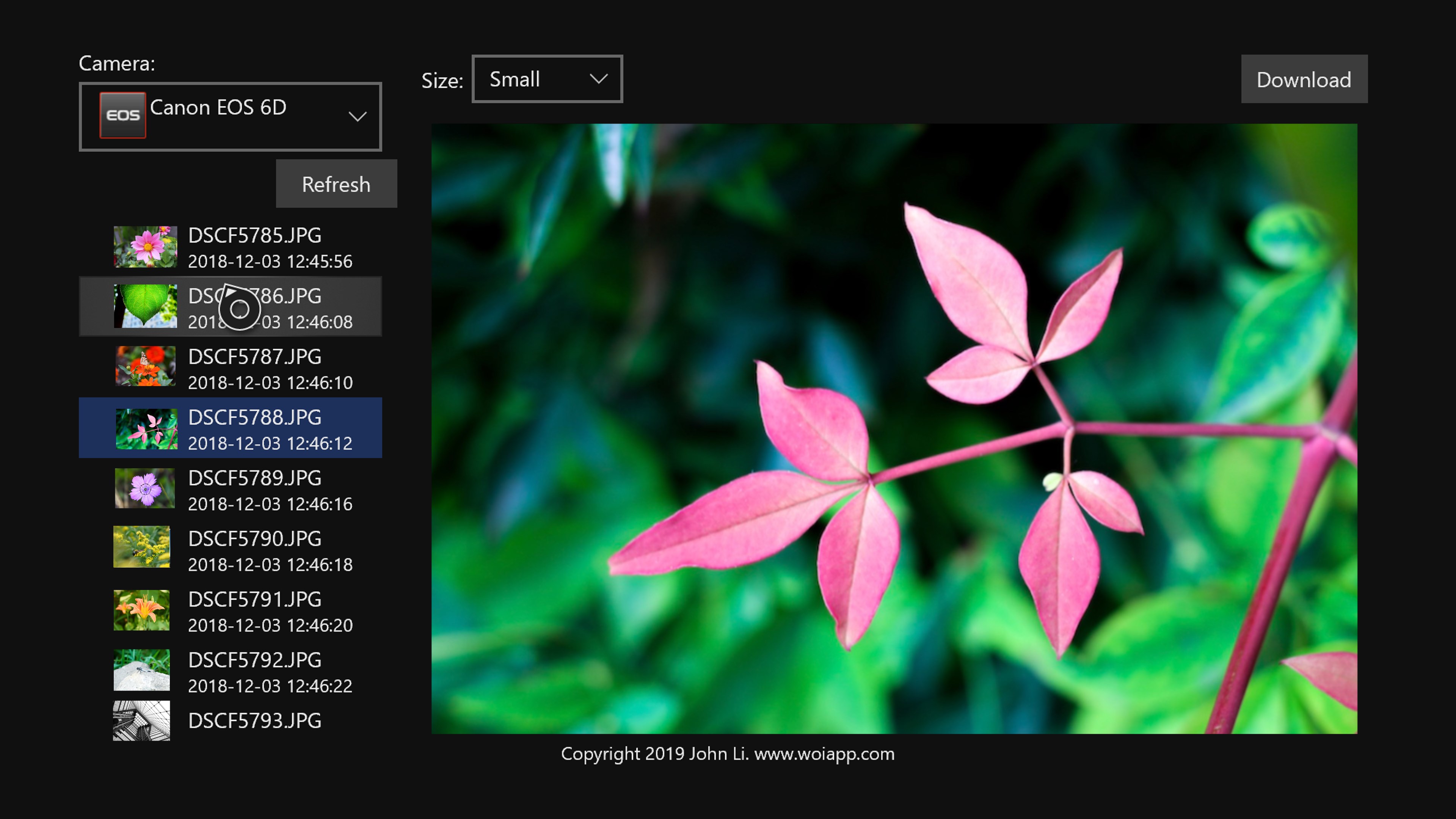Click the black-and-white building thumbnail DSCF5793
Image resolution: width=1456 pixels, height=819 pixels.
141,721
